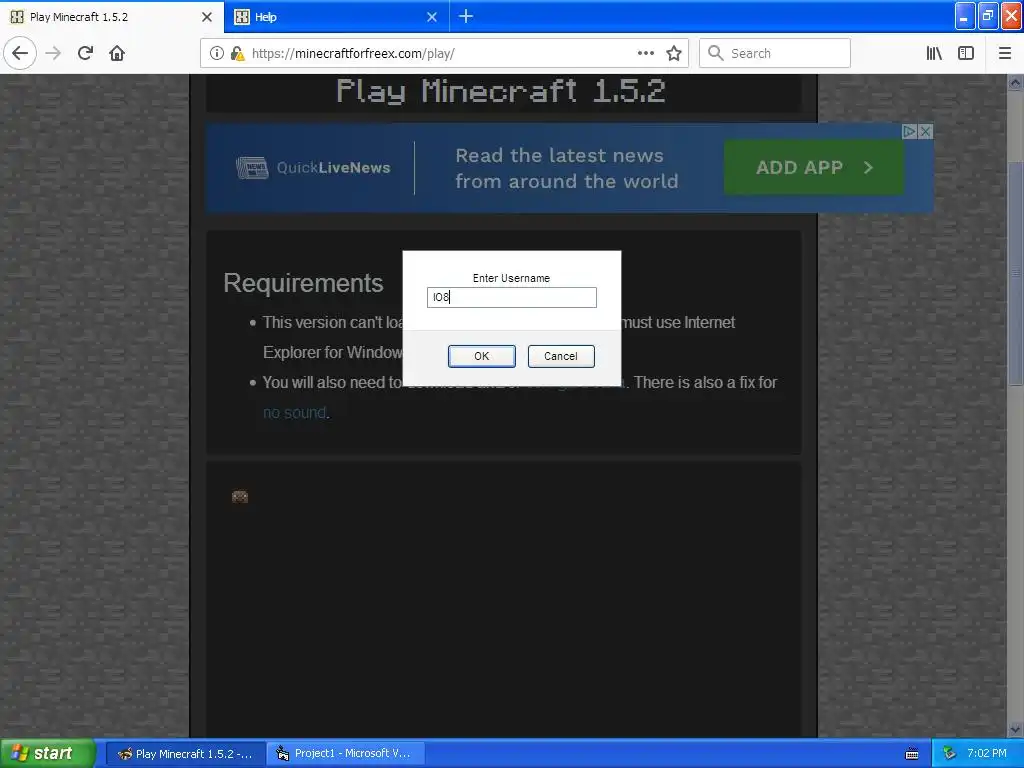Click the 'Play Minecraft 1.5.2' page title
Screen dimensions: 1024x768
coord(501,91)
